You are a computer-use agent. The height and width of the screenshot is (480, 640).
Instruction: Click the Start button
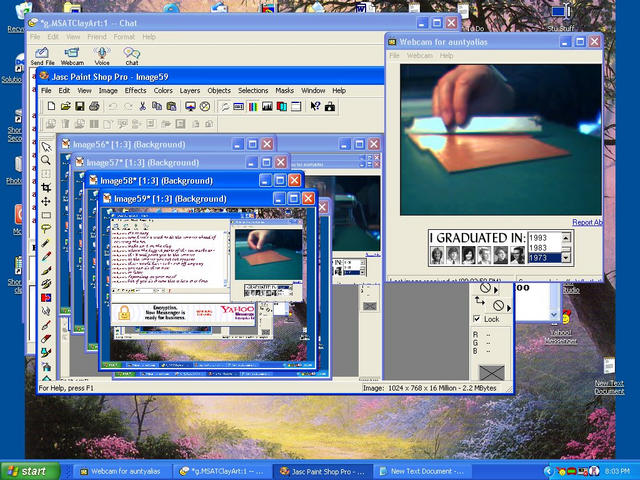click(x=30, y=471)
